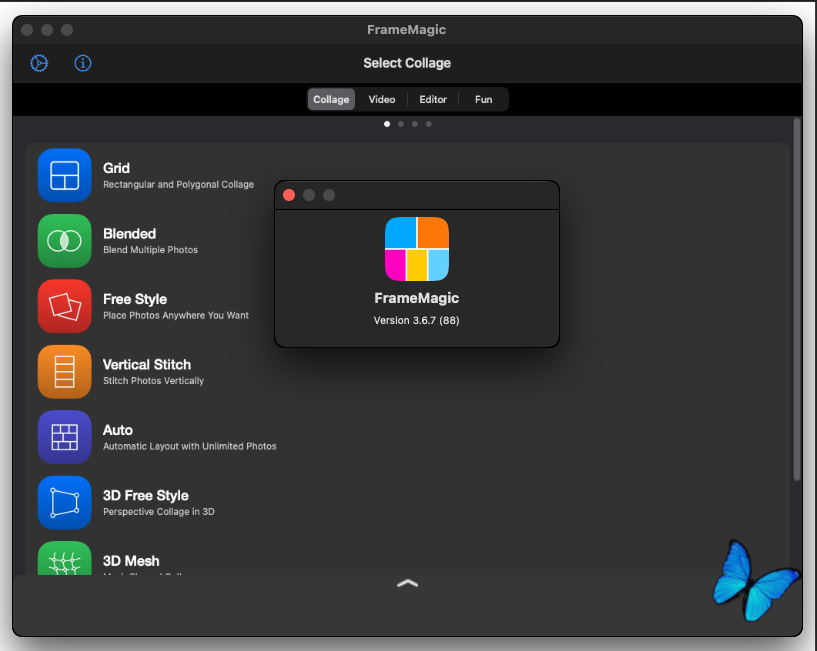Select the Vertical Stitch icon
The image size is (817, 651).
tap(65, 372)
